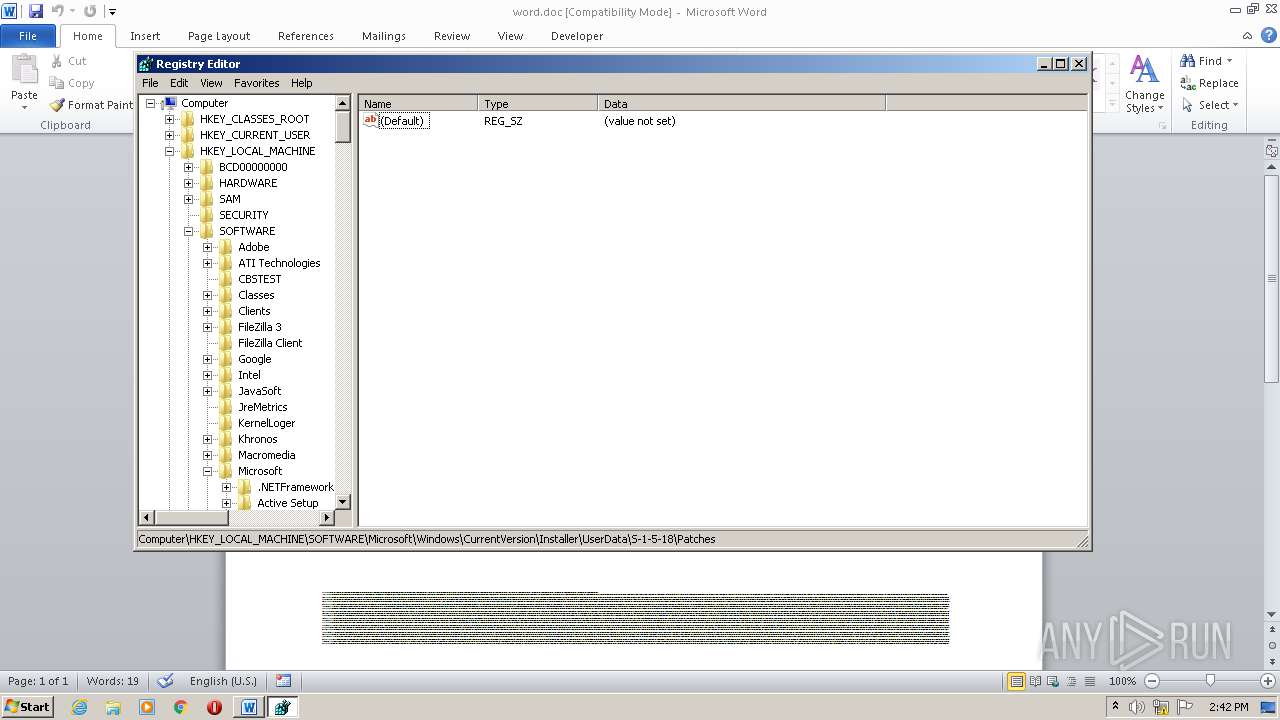Click the Undo arrow in Word title bar

[x=57, y=11]
